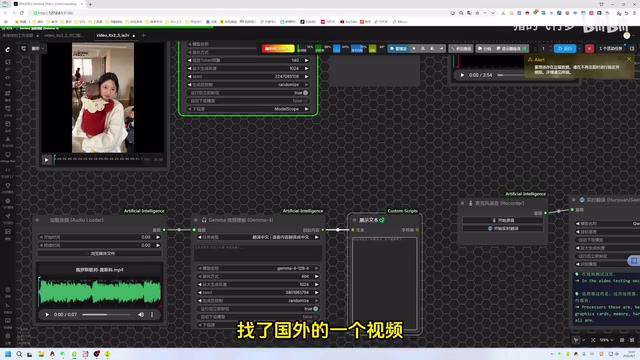640x360 pixels.
Task: Collapse the show-text node via its dot
Action: (354, 220)
